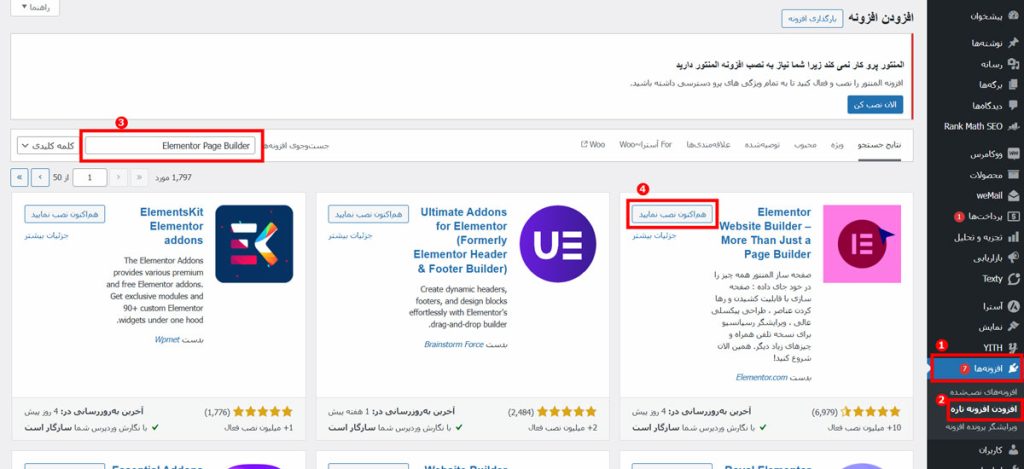Open Pages (برگه‌ها) sidebar icon
The height and width of the screenshot is (469, 1024).
pyautogui.click(x=1013, y=84)
